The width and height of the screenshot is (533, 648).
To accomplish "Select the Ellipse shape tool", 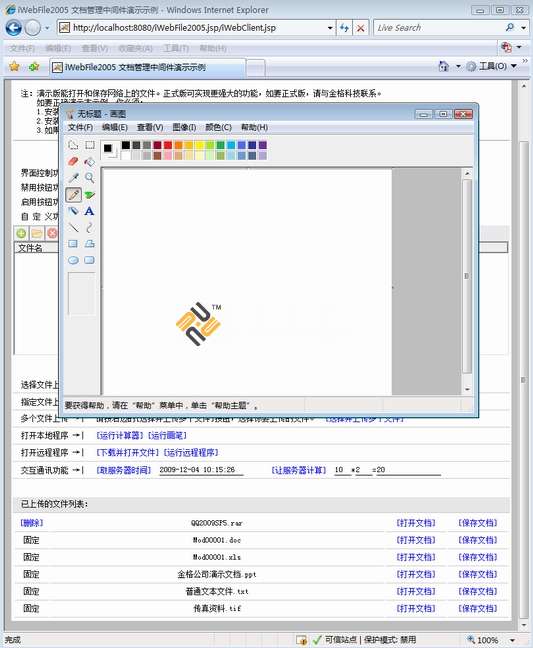I will pos(73,260).
